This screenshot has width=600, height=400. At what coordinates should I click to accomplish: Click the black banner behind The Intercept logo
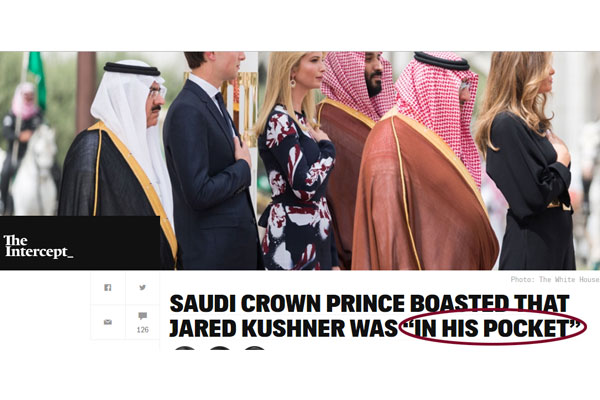click(x=80, y=243)
